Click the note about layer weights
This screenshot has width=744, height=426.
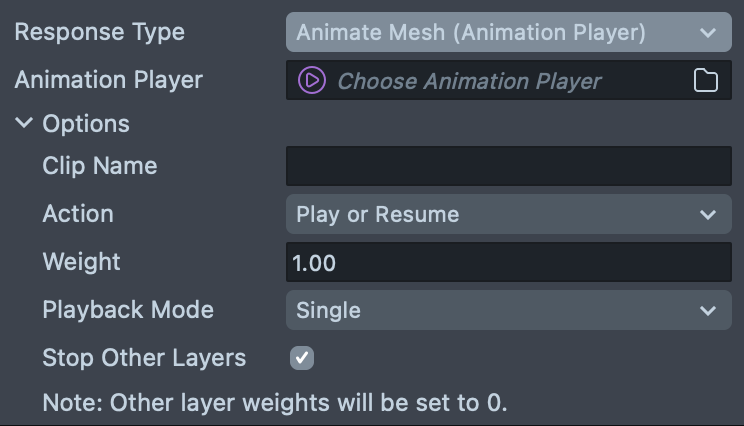tap(275, 403)
